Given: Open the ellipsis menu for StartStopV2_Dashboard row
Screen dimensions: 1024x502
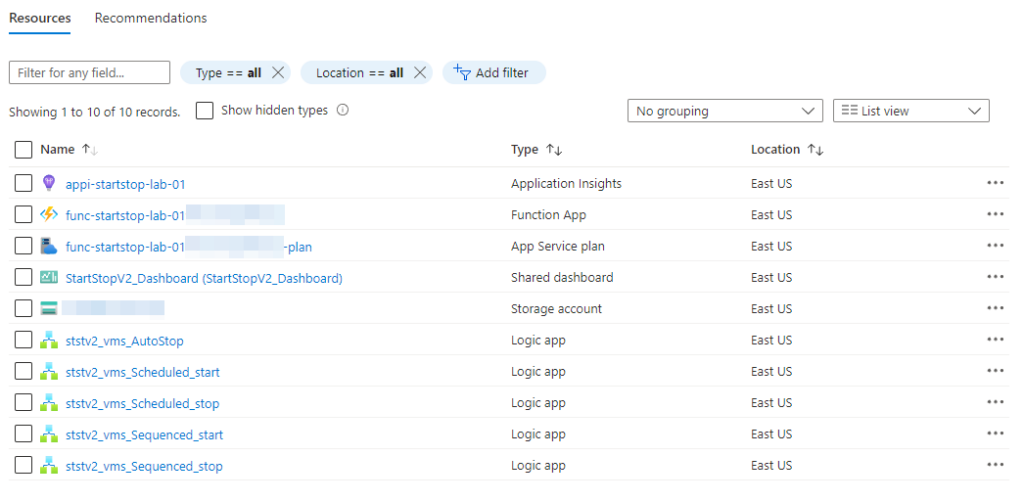Looking at the screenshot, I should pos(995,277).
